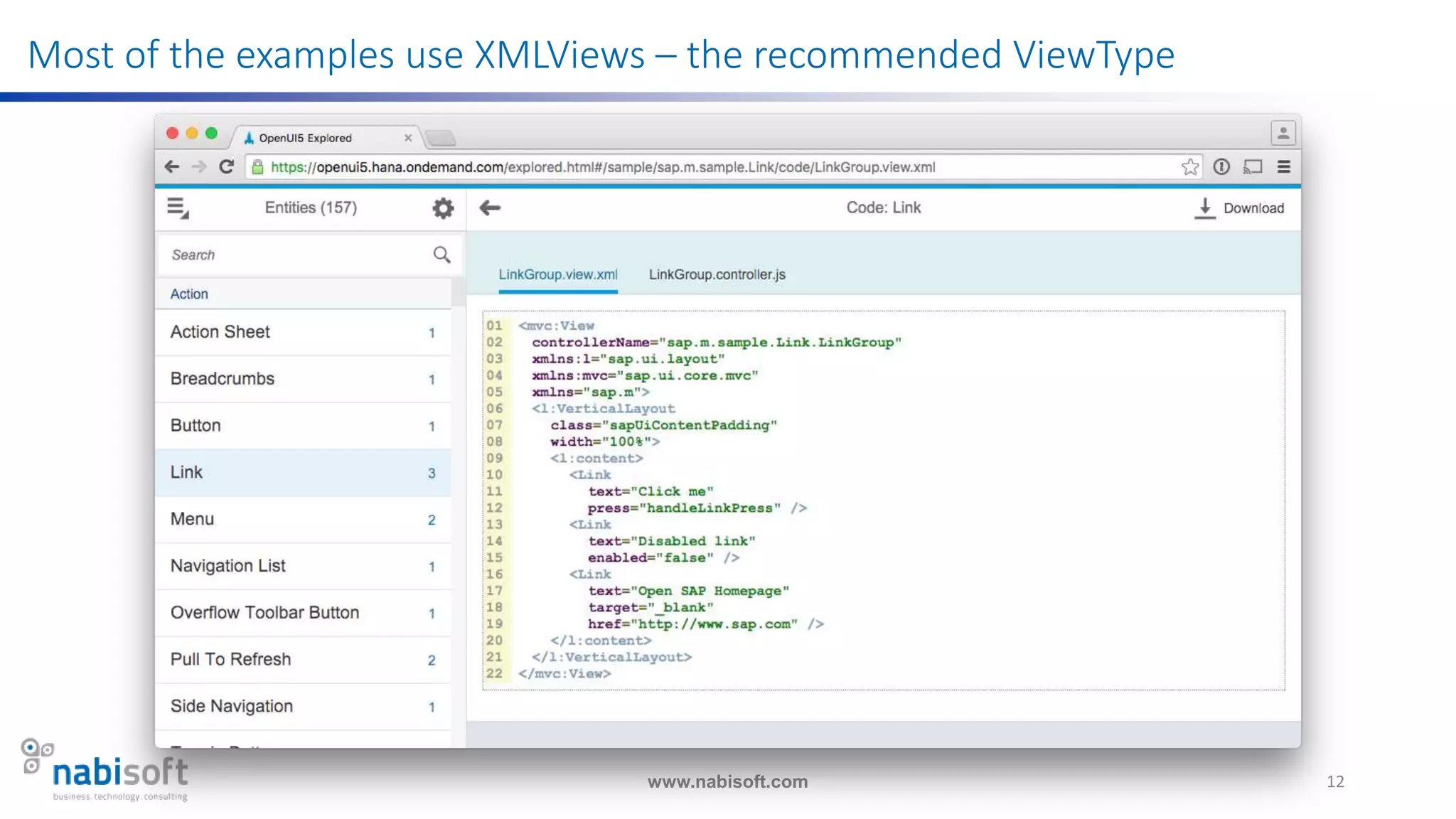Select Action Sheet entity
1456x819 pixels.
point(303,332)
